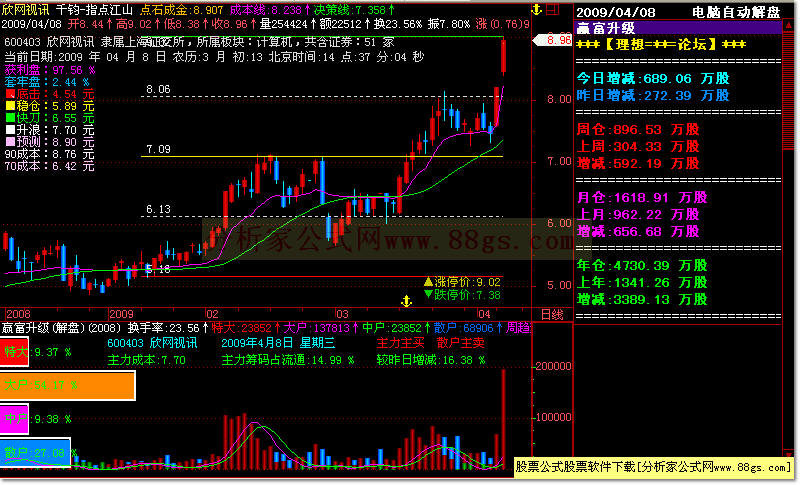Click the yellow anchor marker above timeline
This screenshot has width=801, height=485.
coord(406,301)
